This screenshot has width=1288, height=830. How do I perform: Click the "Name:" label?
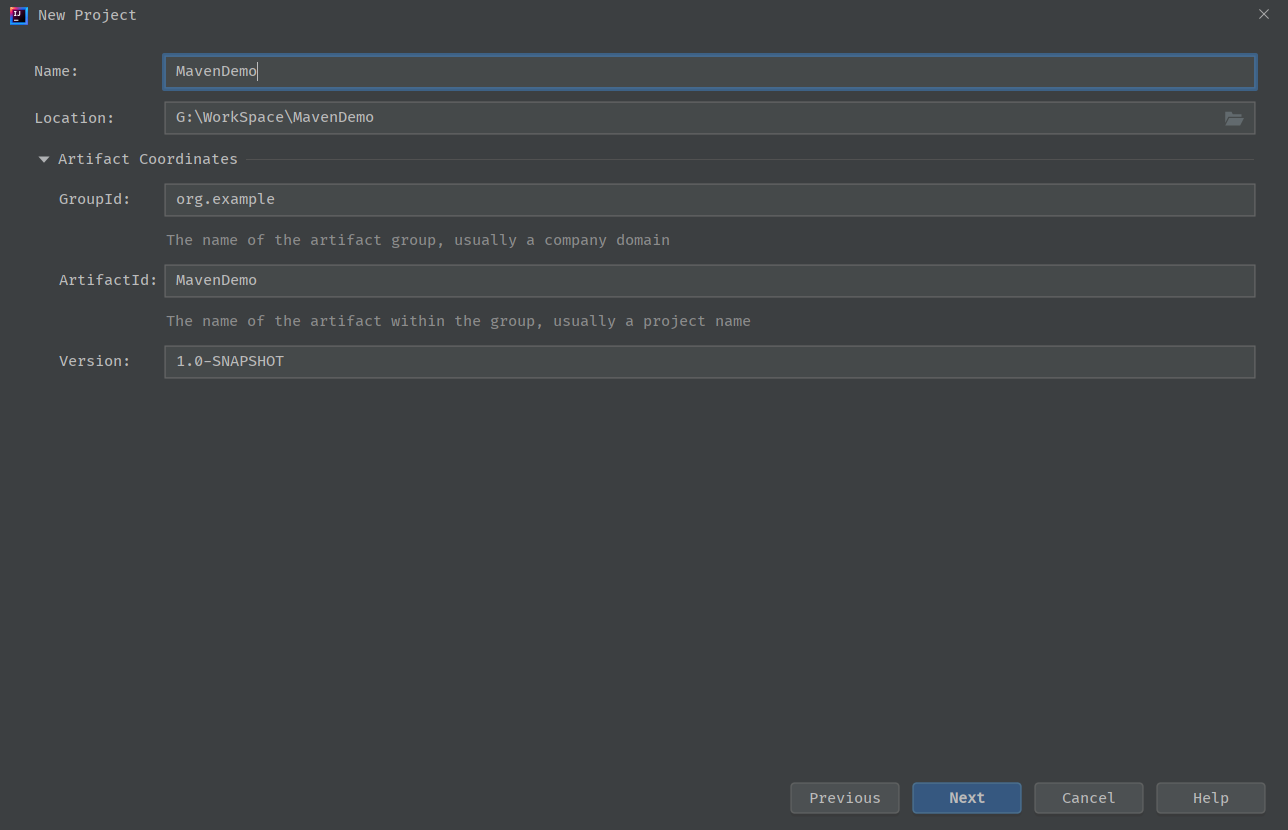[56, 72]
